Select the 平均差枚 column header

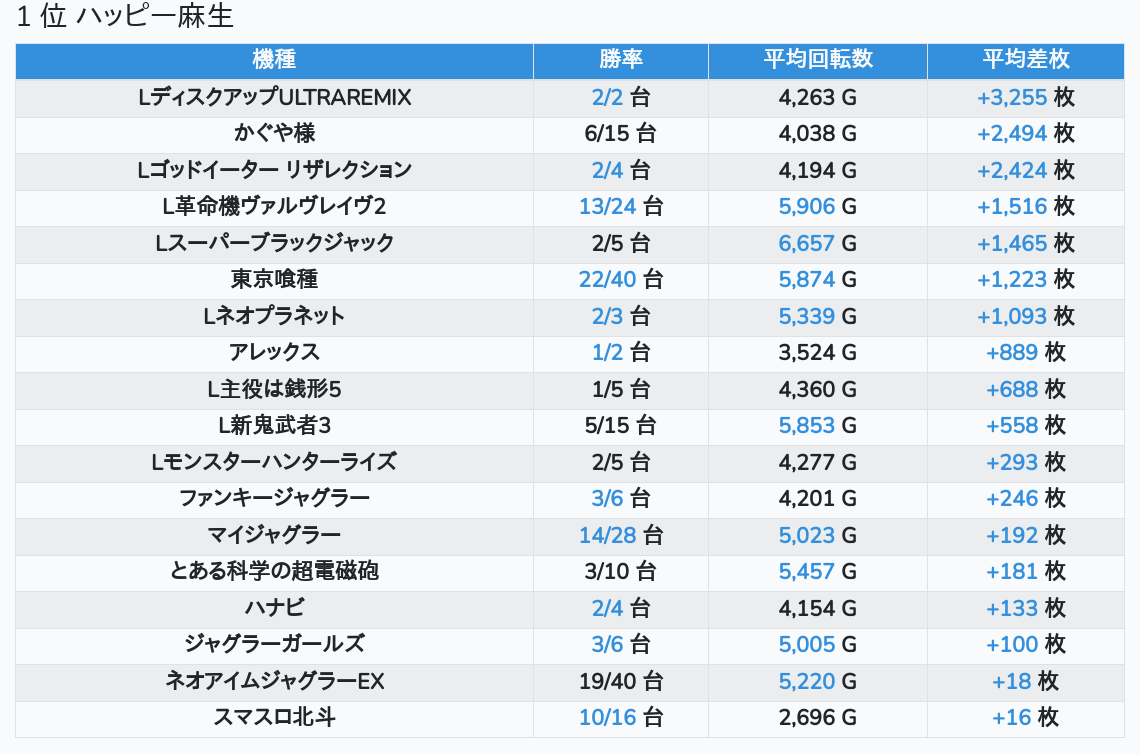click(1025, 60)
